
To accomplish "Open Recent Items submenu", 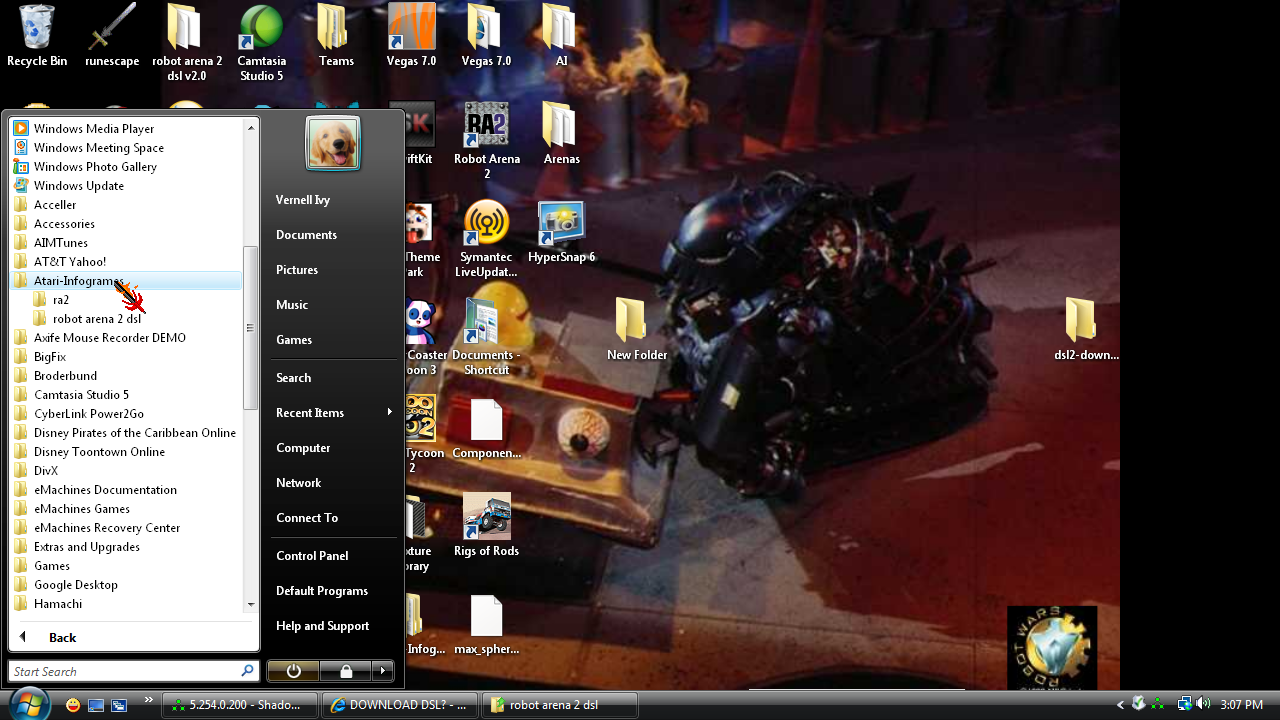I will coord(333,412).
